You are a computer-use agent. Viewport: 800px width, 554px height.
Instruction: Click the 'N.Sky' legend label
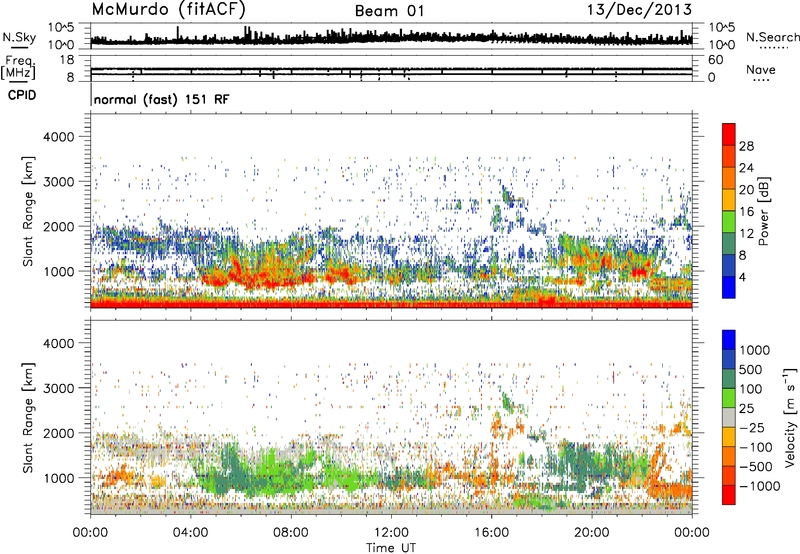coord(19,37)
